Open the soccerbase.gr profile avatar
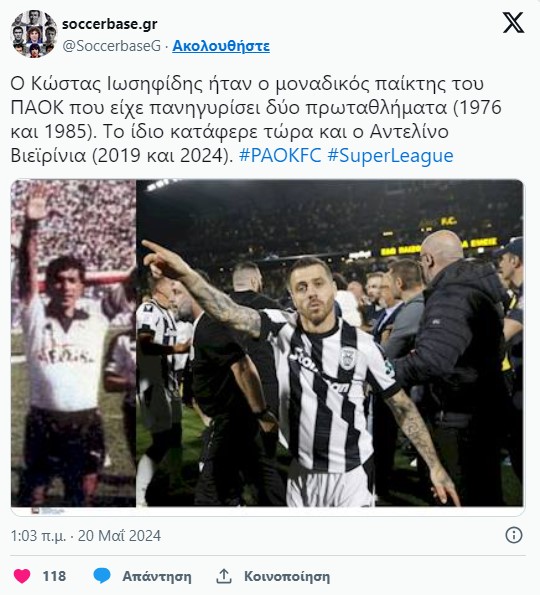Screen dimensions: 540x595 pyautogui.click(x=34, y=34)
